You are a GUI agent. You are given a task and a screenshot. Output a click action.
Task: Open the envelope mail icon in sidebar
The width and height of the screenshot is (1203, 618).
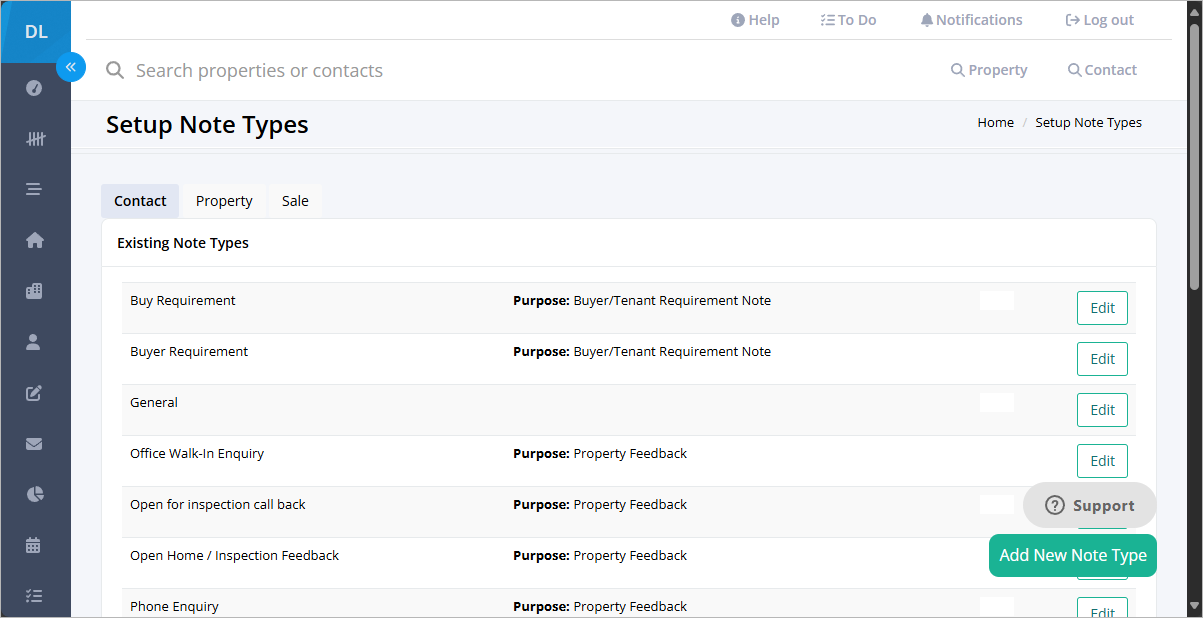tap(34, 444)
